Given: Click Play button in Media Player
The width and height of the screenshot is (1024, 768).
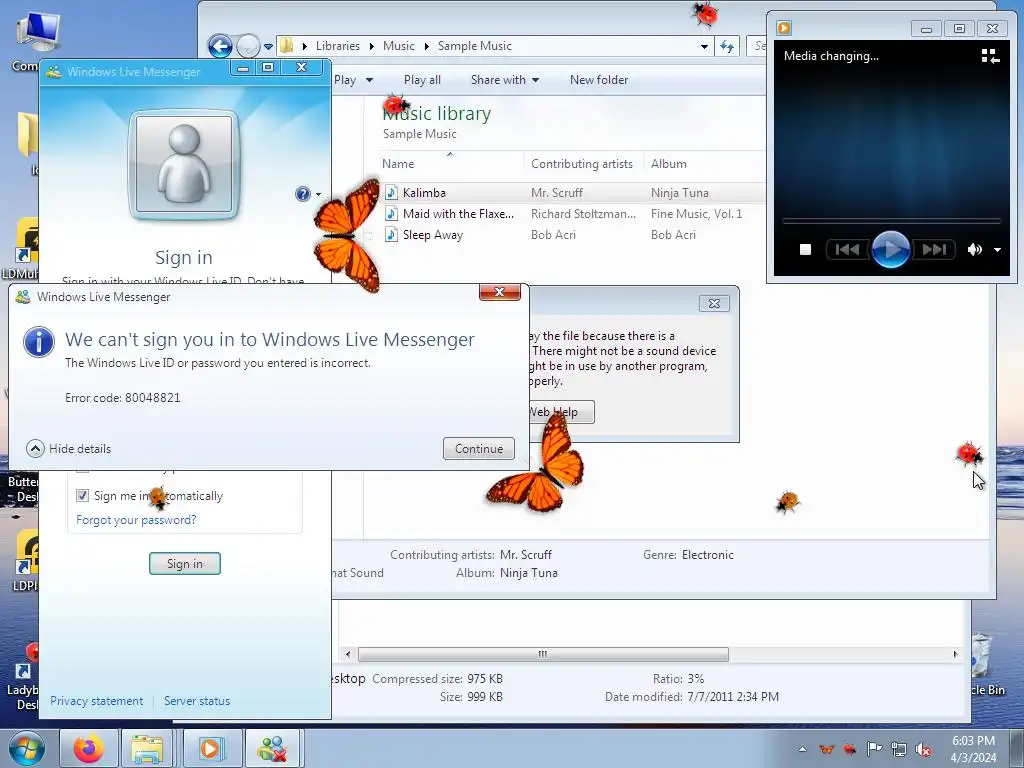Looking at the screenshot, I should [x=891, y=249].
